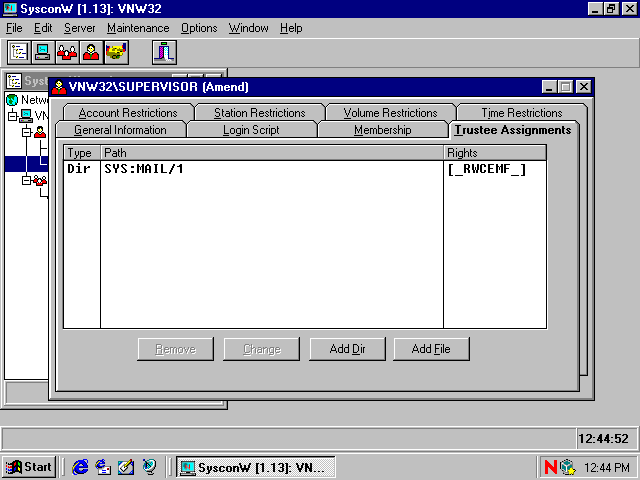Open the File menu

(x=14, y=28)
